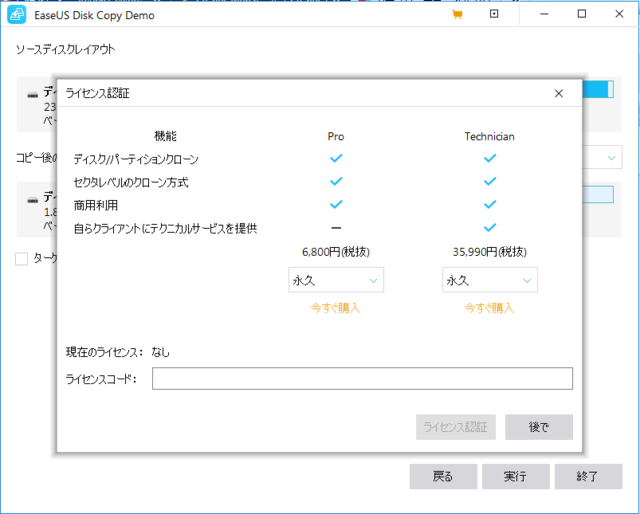This screenshot has height=514, width=640.
Task: Click the EaseUS Disk Copy app logo
Action: click(x=17, y=15)
